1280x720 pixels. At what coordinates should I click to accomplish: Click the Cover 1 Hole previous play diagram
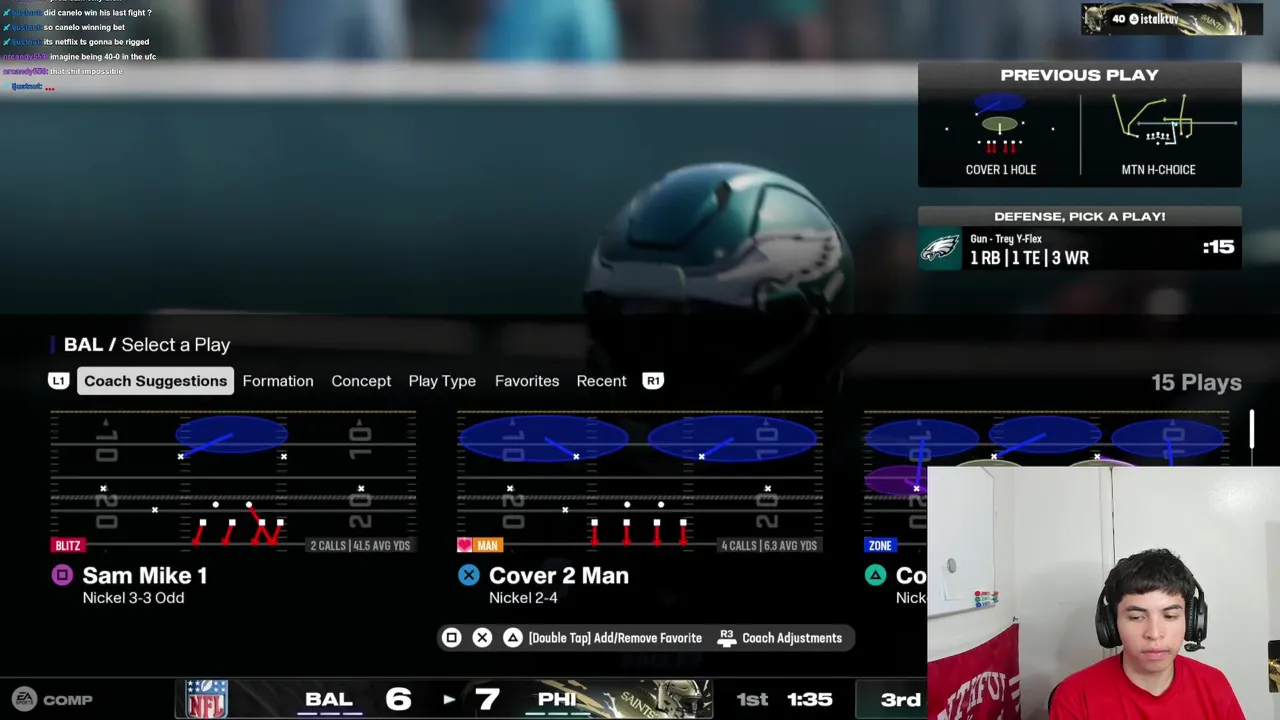pyautogui.click(x=999, y=124)
